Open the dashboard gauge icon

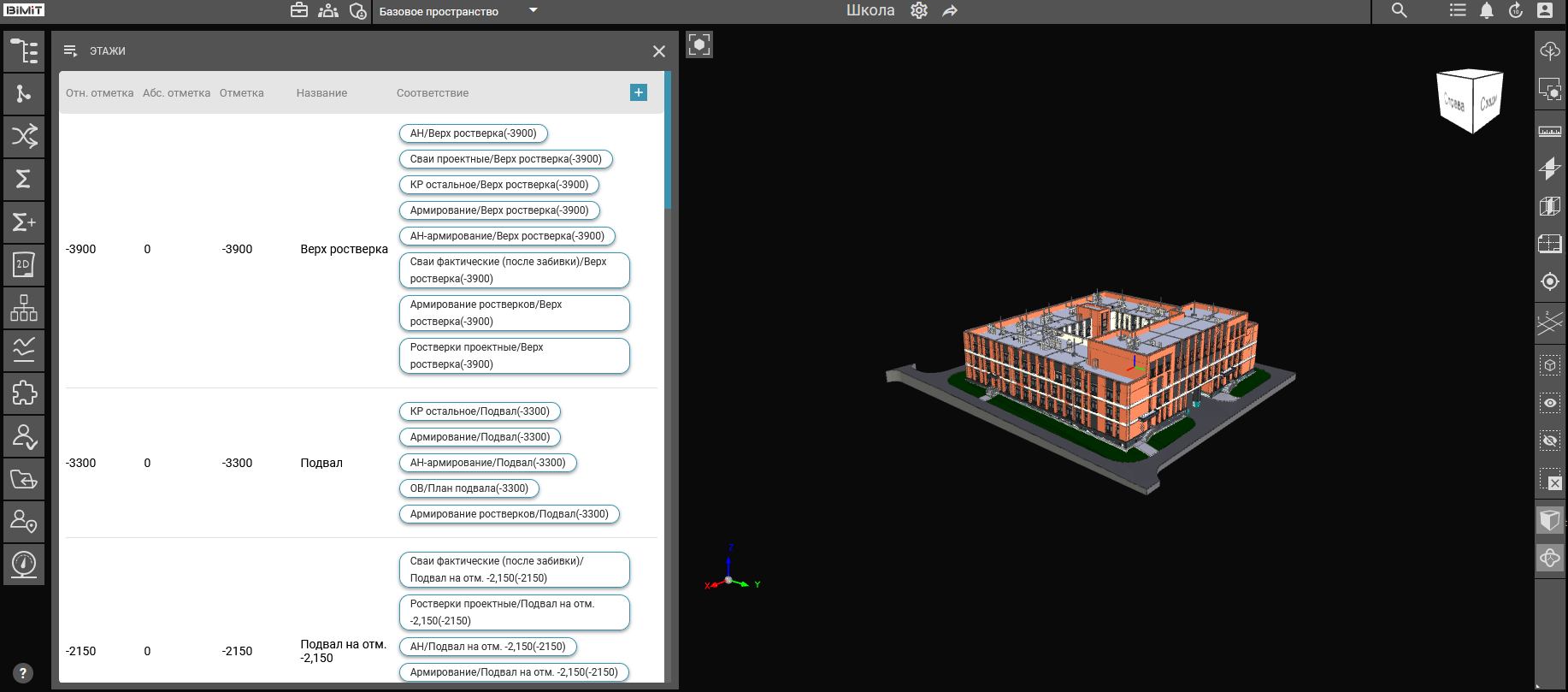[24, 565]
